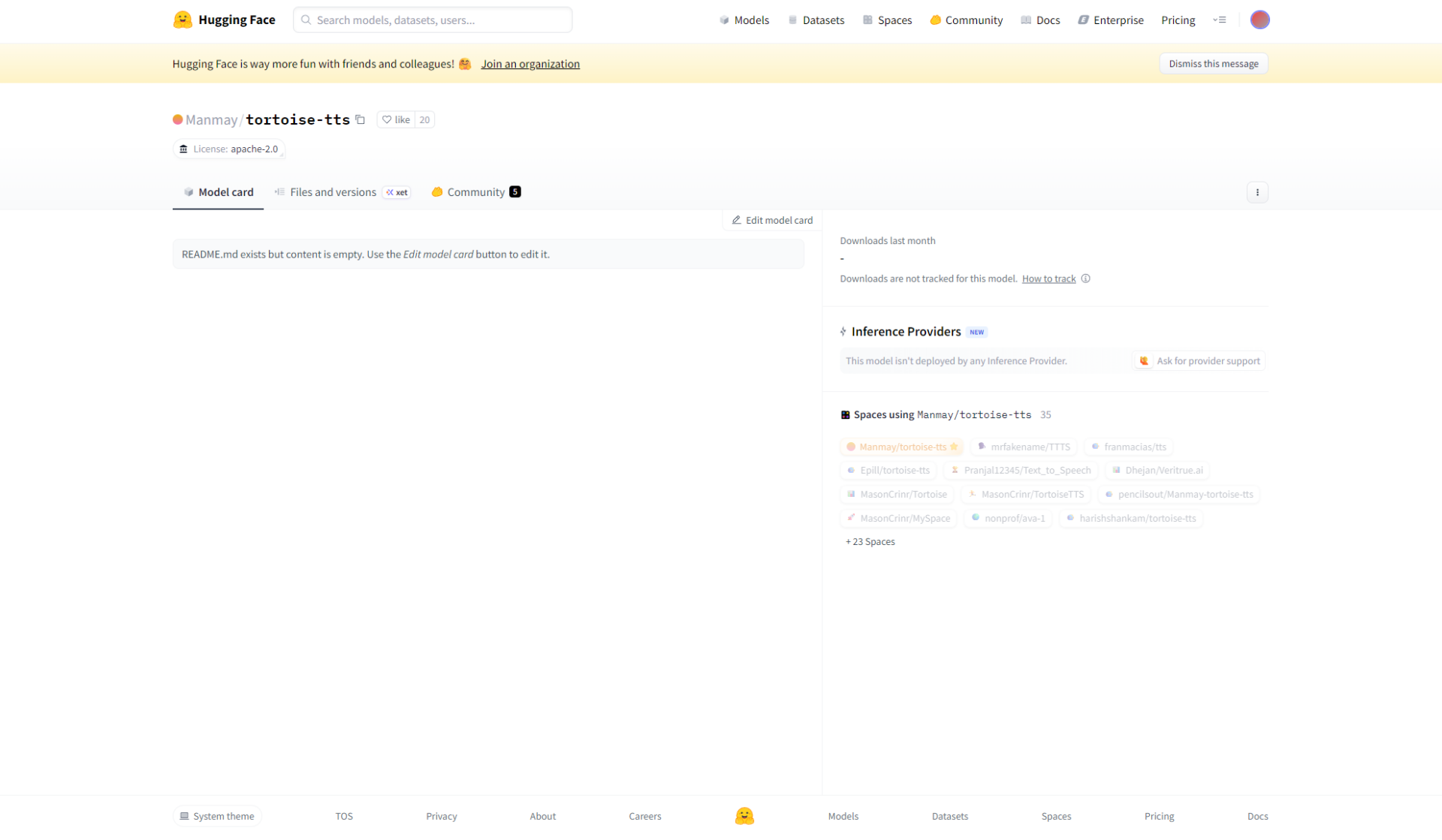Switch to the Community tab

pos(475,192)
